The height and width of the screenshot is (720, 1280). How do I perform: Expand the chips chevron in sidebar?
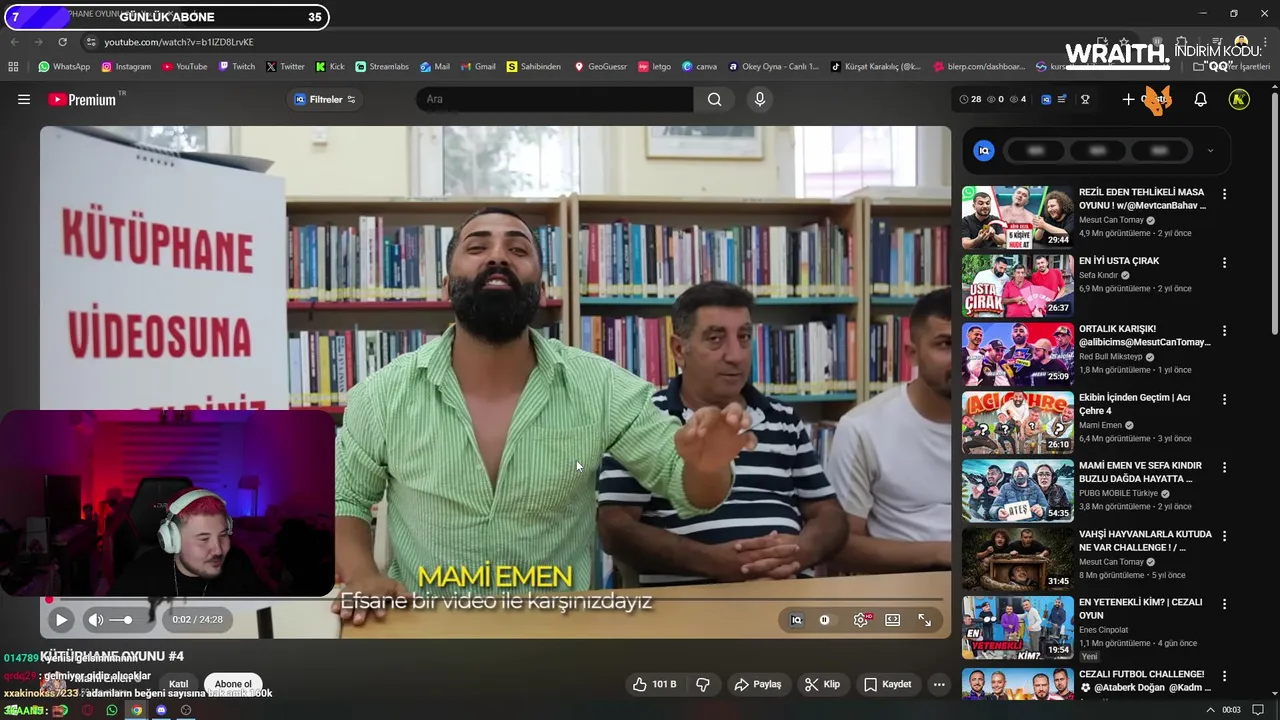coord(1210,151)
